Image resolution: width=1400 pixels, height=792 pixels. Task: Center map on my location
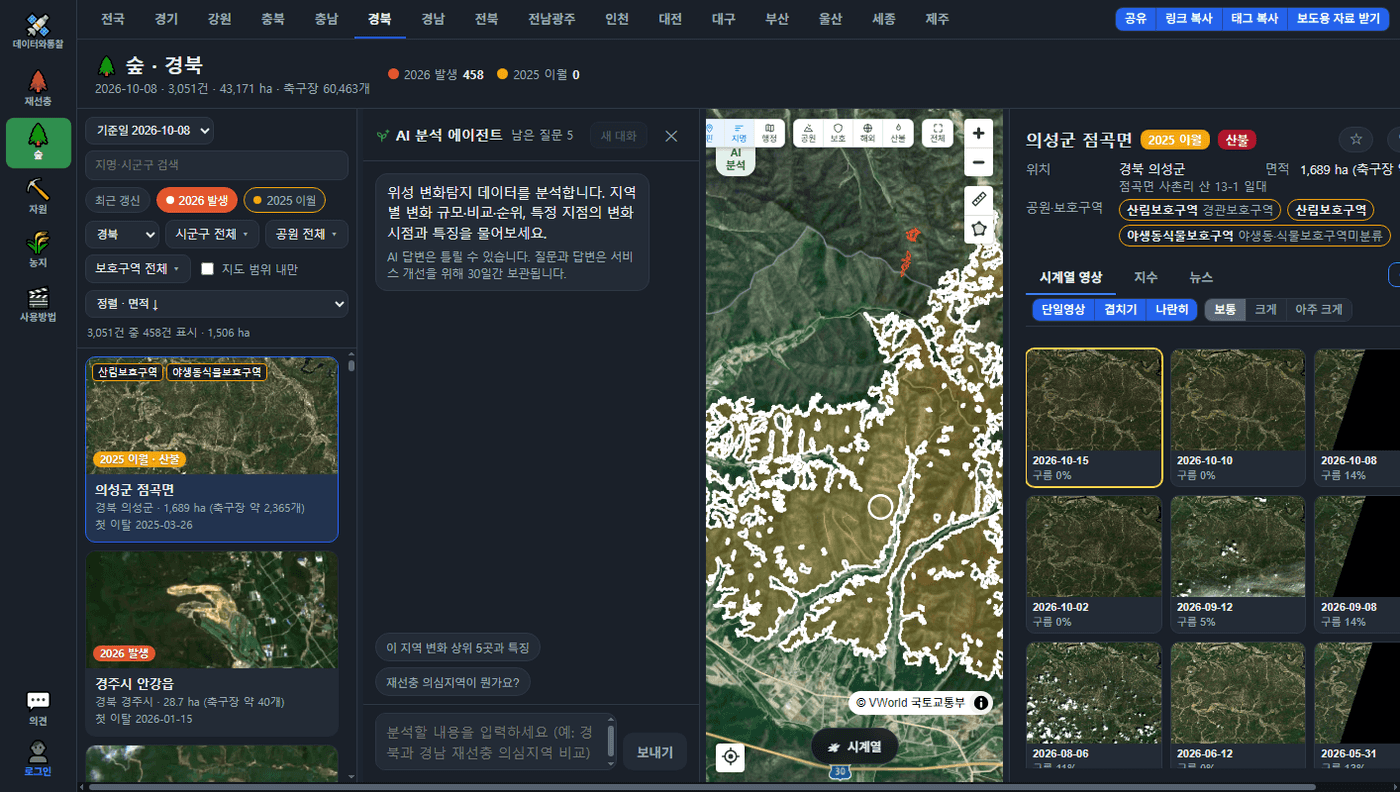(731, 757)
